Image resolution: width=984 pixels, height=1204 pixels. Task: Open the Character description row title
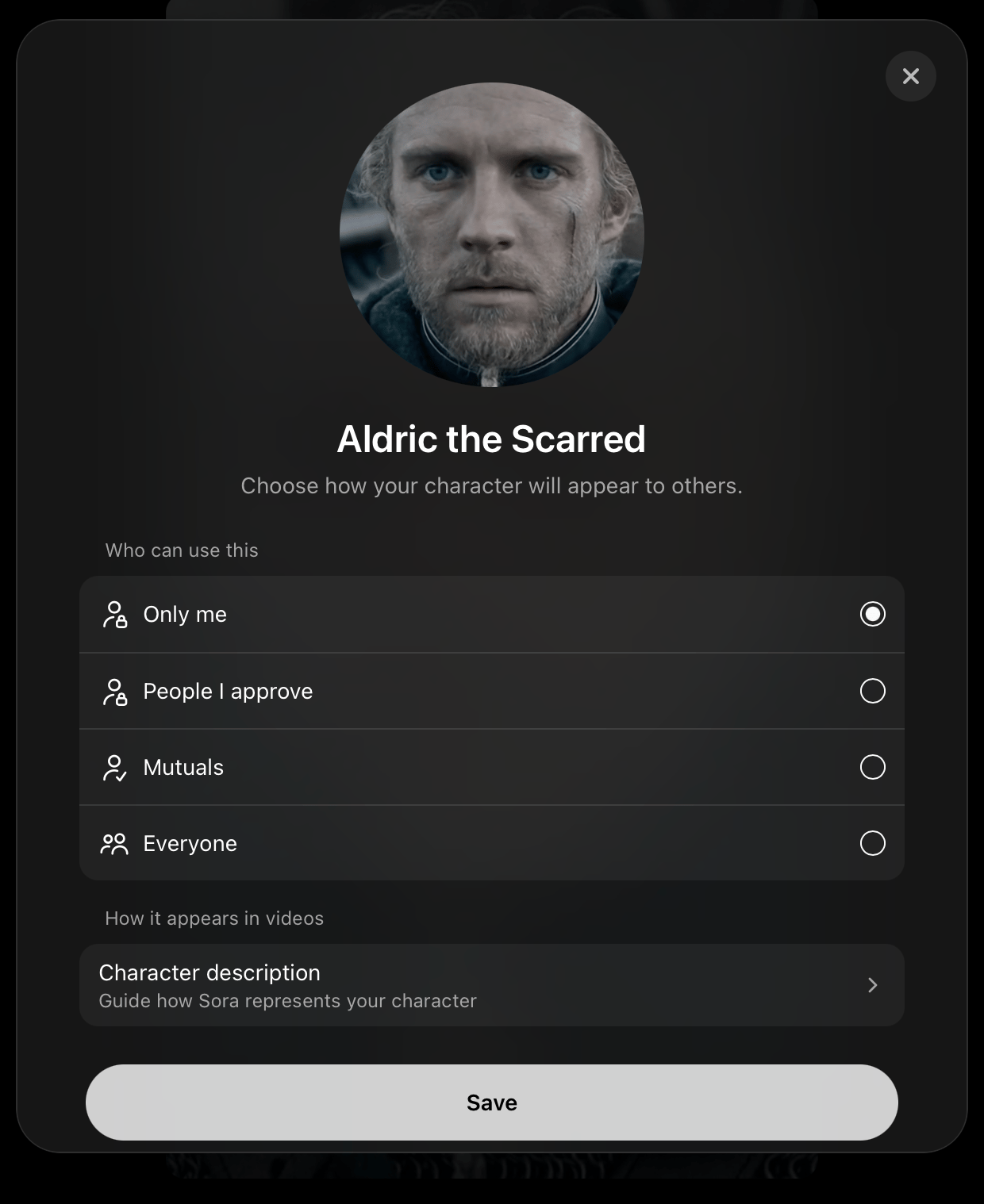[209, 972]
